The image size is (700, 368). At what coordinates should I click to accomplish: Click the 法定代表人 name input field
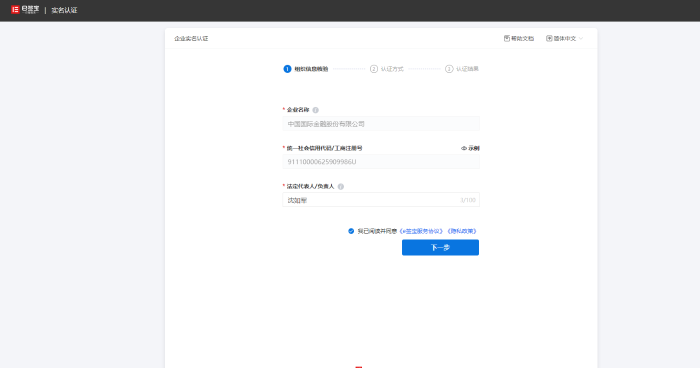tap(381, 200)
